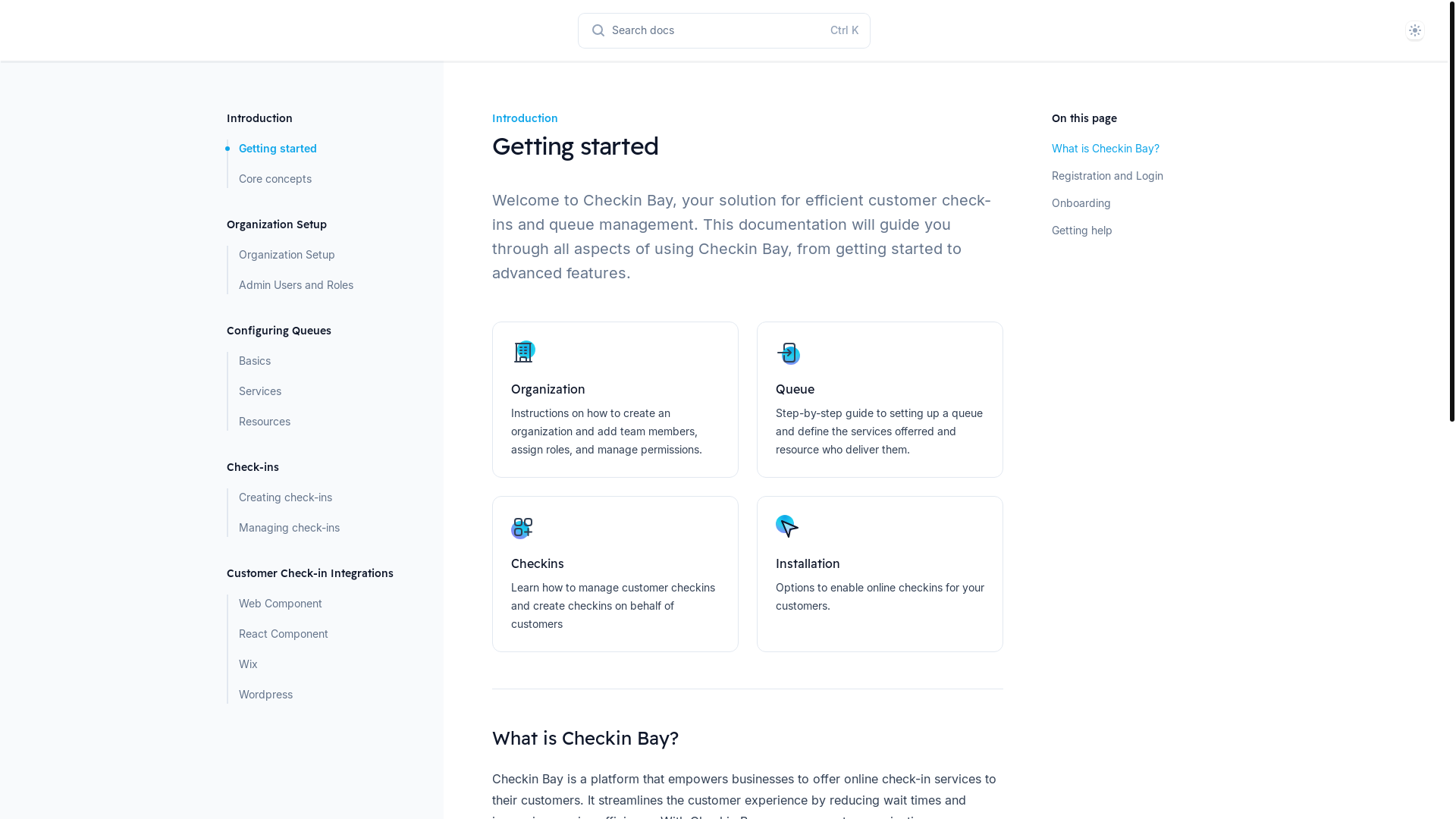1456x819 pixels.
Task: Jump to Registration and Login section
Action: 1107,176
